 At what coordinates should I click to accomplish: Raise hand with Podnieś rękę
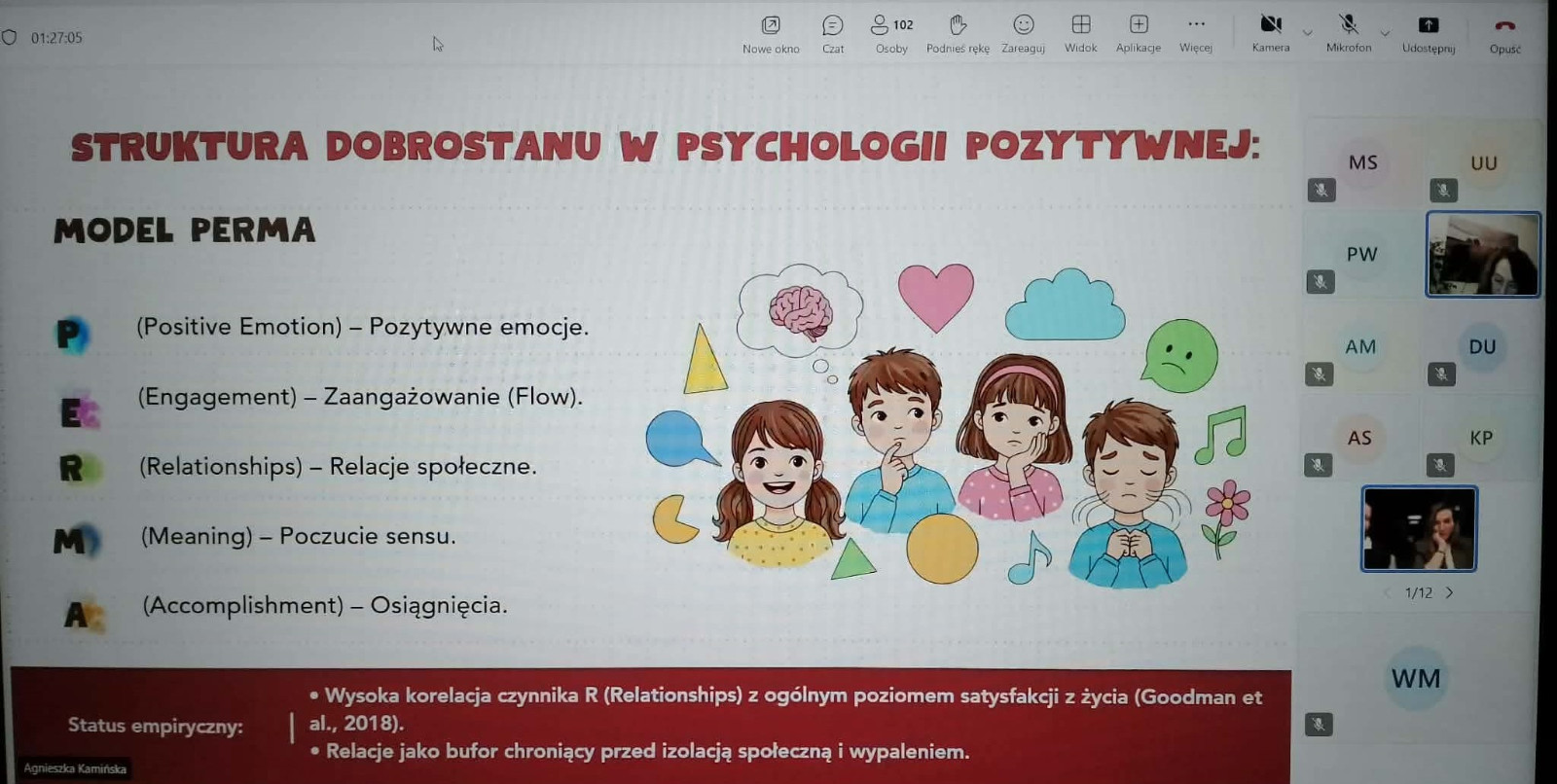(958, 33)
